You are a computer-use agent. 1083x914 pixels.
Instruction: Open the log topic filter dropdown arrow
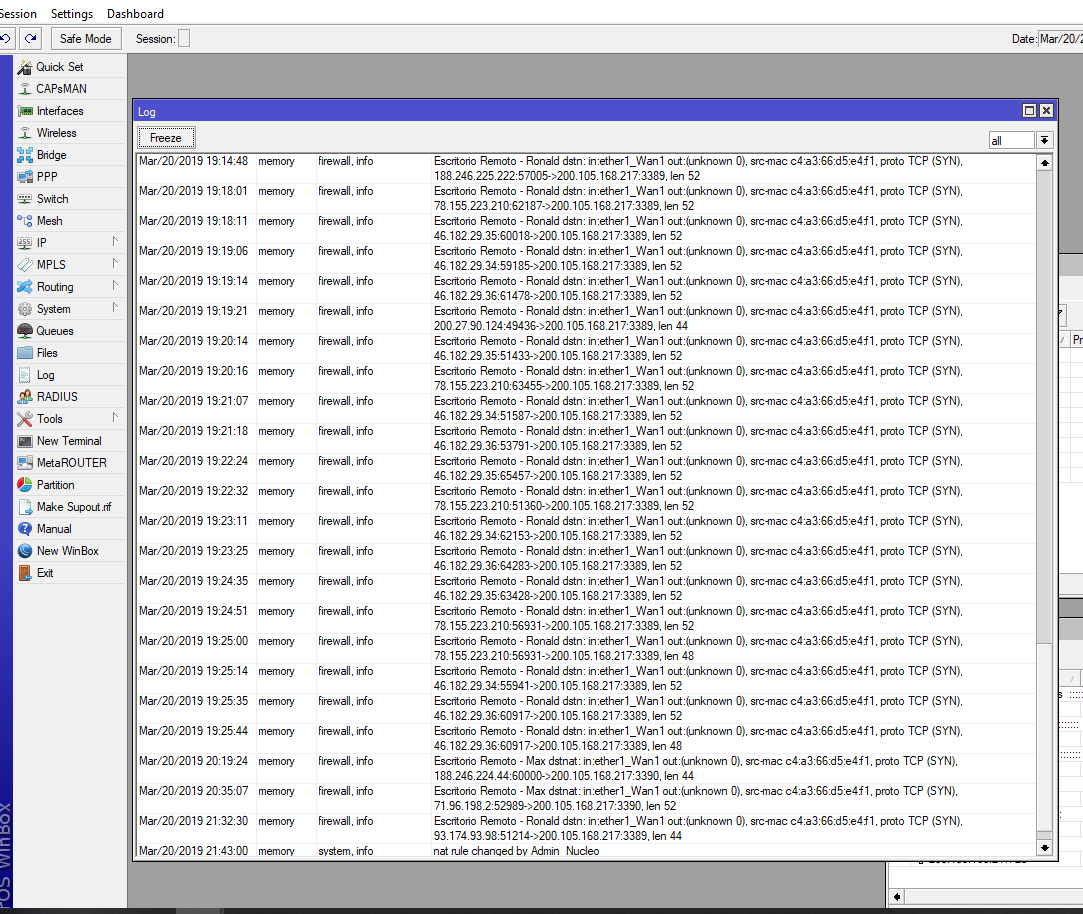1044,140
